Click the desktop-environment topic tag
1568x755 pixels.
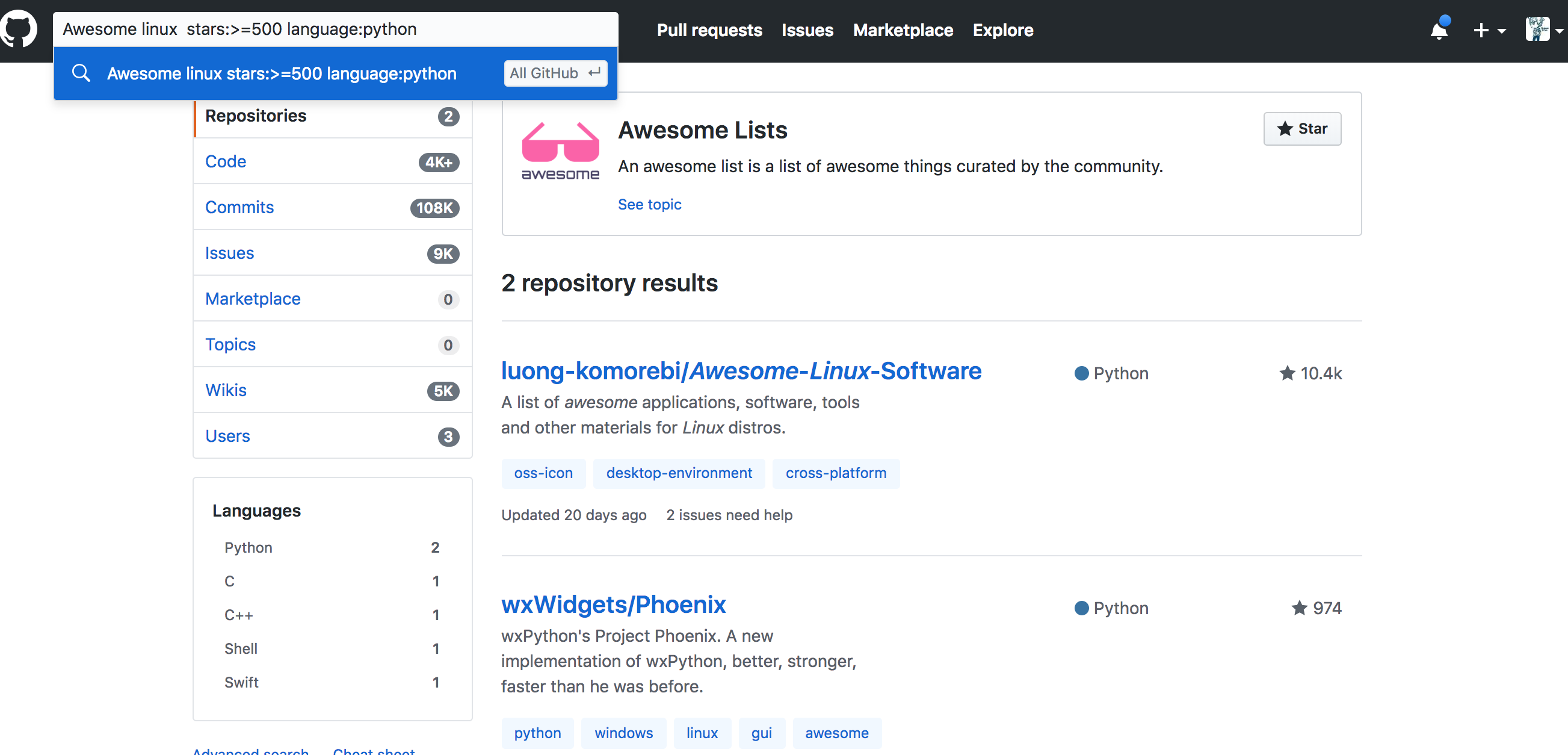[x=679, y=473]
